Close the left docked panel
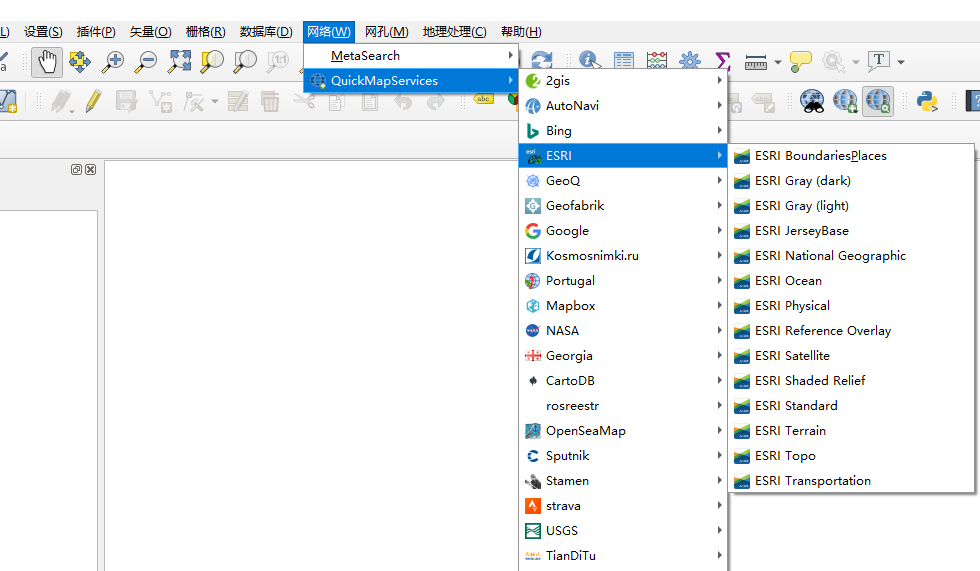Screen dimensions: 980x571 [x=91, y=169]
